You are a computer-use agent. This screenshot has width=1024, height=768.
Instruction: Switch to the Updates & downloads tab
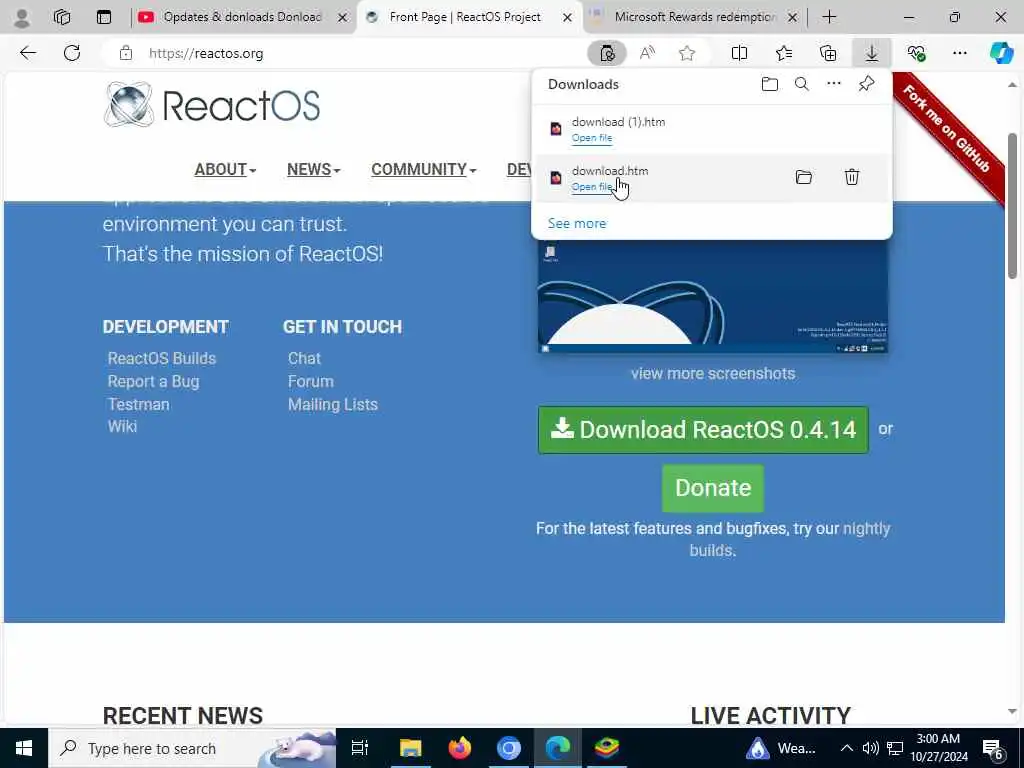tap(242, 17)
